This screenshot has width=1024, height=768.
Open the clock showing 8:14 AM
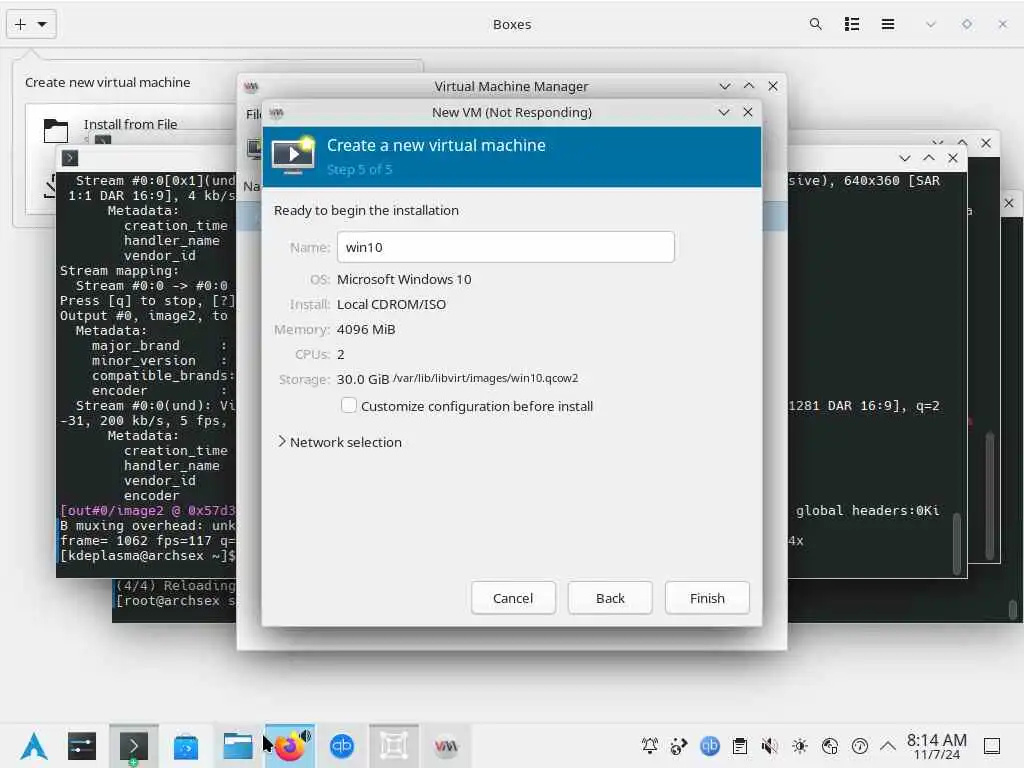point(936,746)
